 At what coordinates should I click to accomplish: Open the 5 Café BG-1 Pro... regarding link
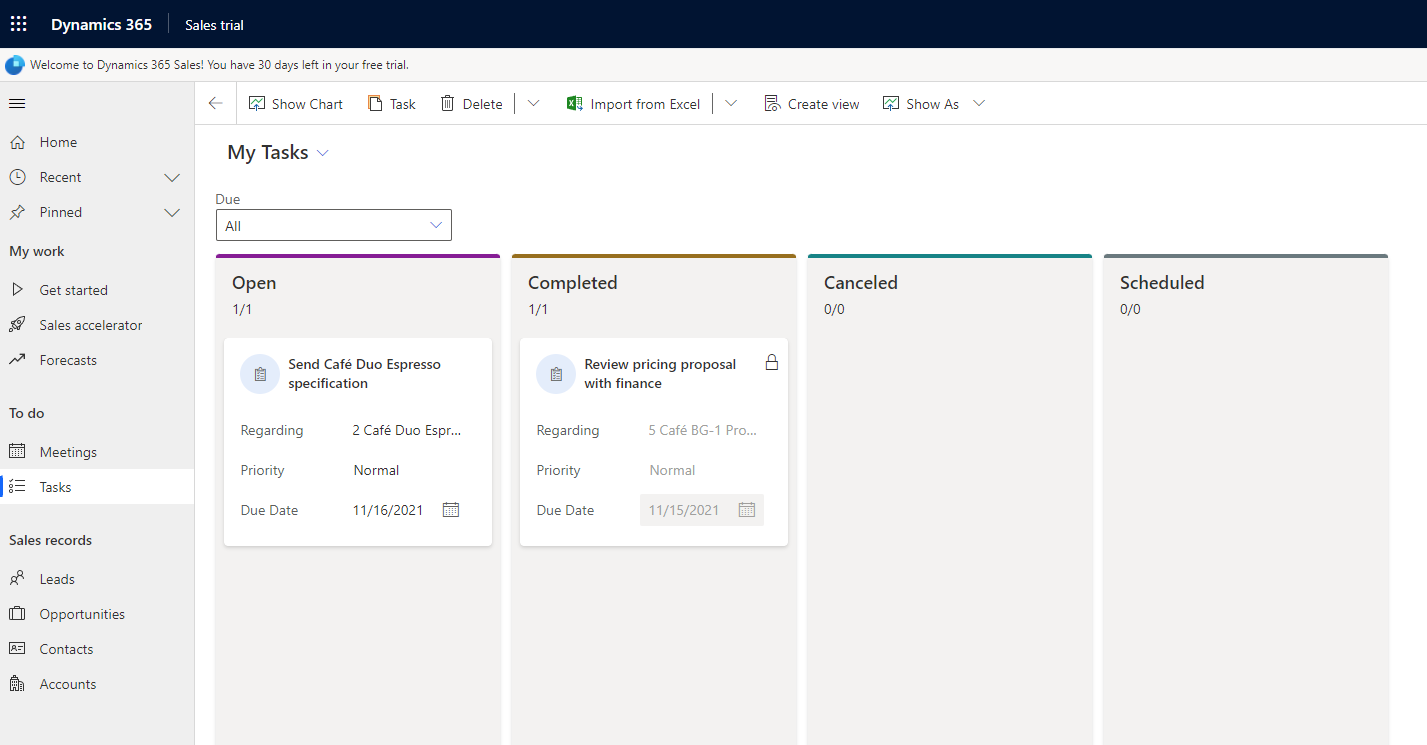tap(703, 430)
